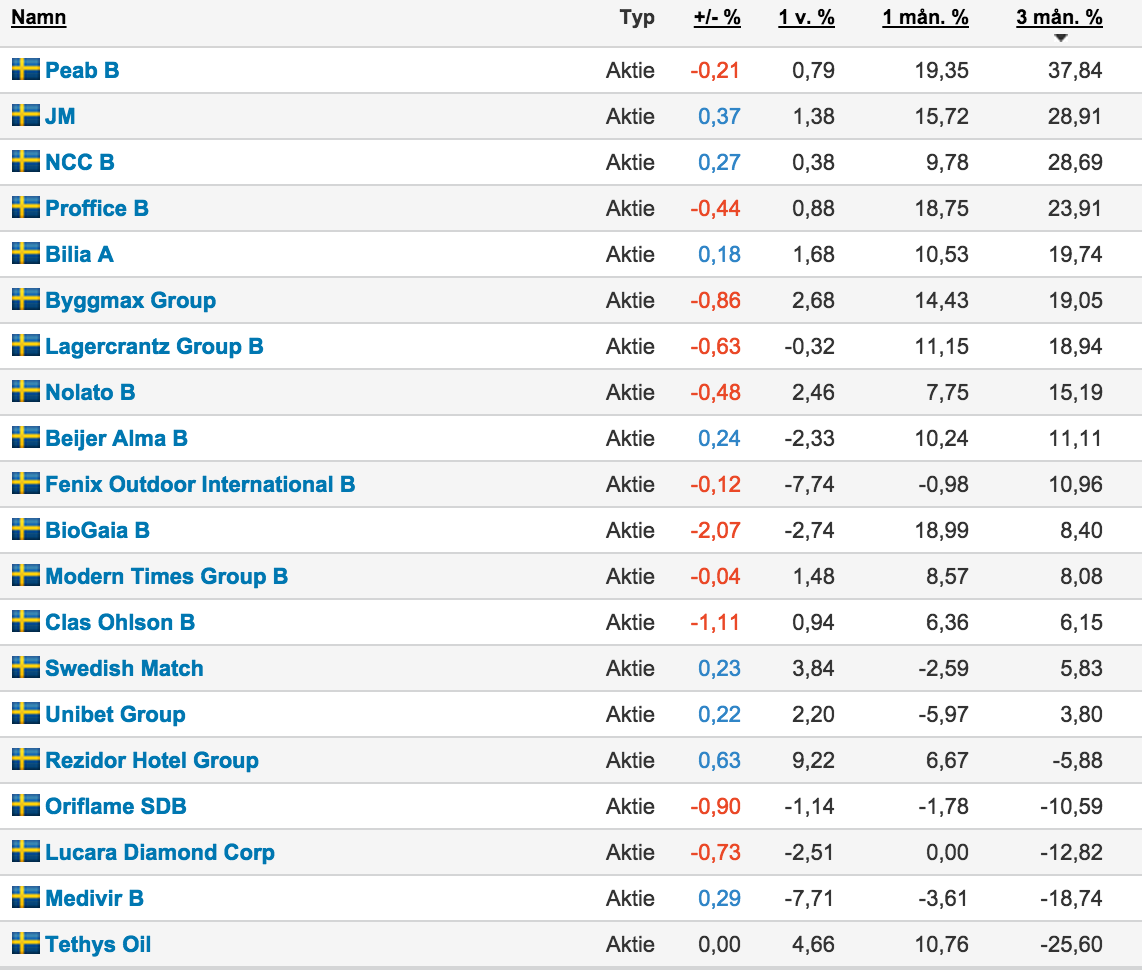1142x980 pixels.
Task: Click Swedish Match's 1-week value 3,84
Action: click(813, 668)
